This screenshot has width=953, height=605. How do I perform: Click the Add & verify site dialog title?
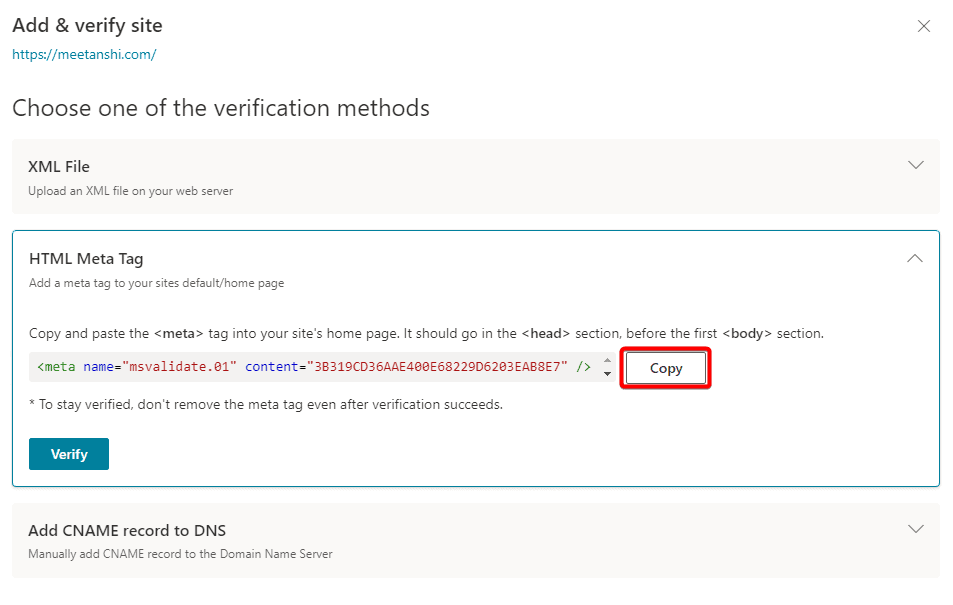tap(87, 25)
